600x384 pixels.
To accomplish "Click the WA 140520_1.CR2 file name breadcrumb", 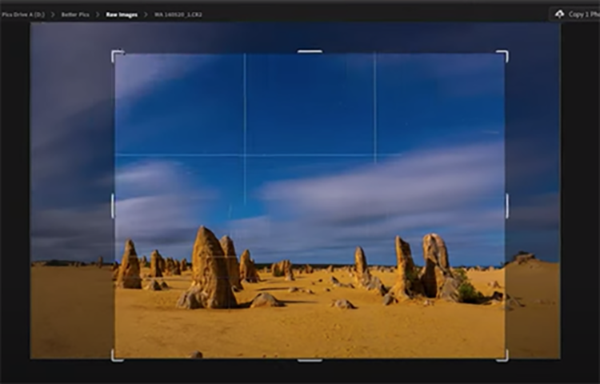I will point(178,15).
